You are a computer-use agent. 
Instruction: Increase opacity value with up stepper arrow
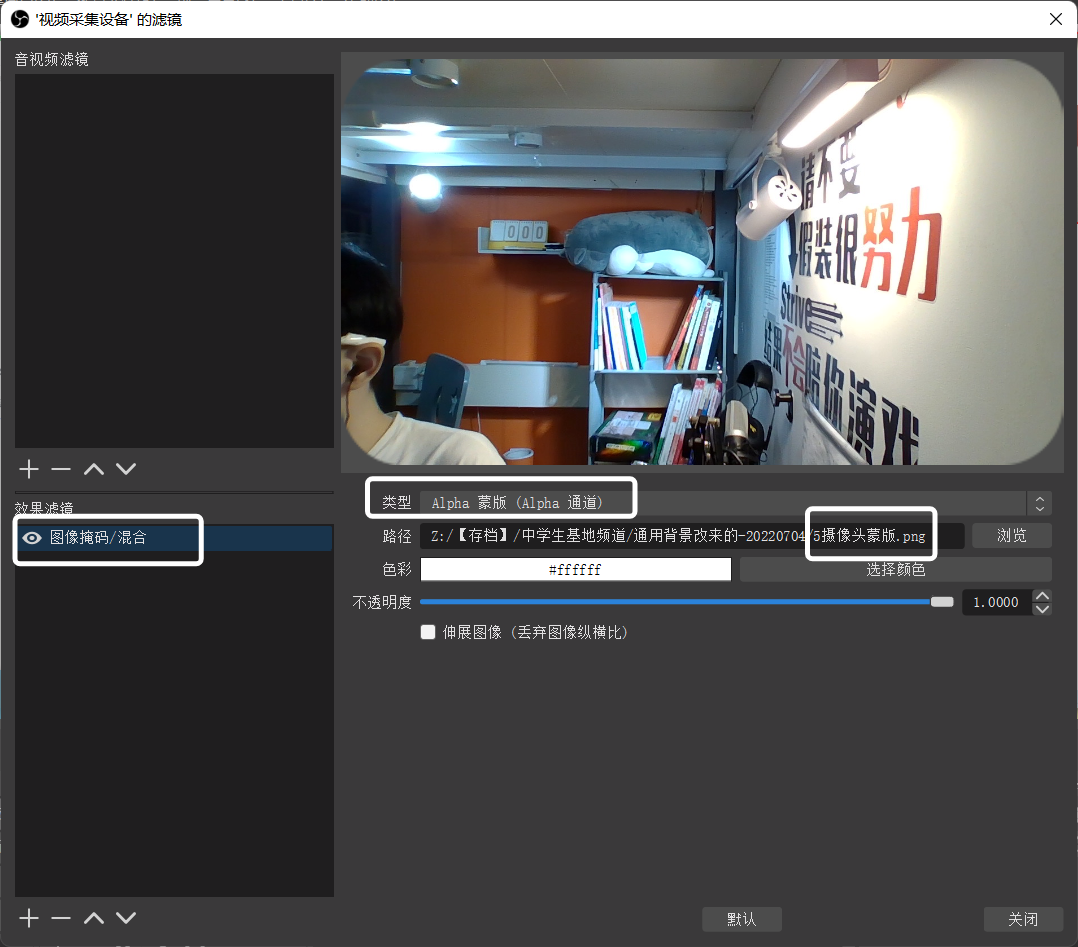click(1043, 596)
